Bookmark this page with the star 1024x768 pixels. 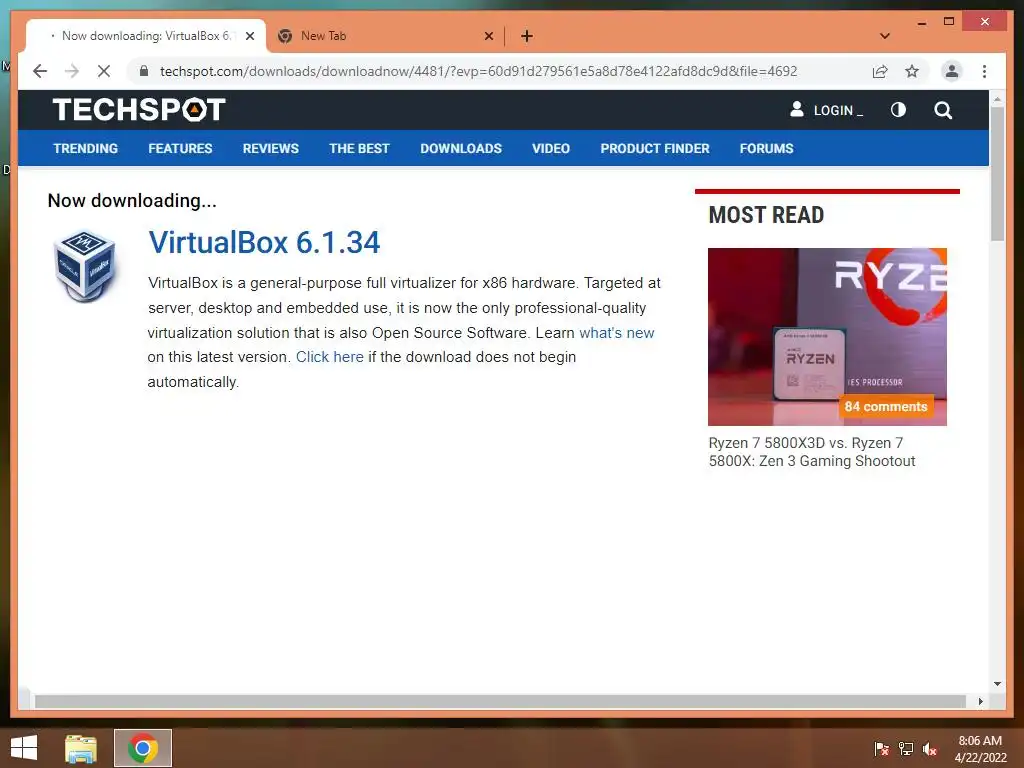[912, 71]
